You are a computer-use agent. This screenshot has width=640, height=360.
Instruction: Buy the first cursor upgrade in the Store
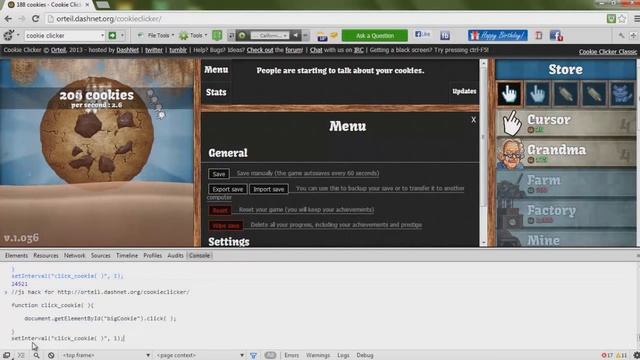point(509,94)
